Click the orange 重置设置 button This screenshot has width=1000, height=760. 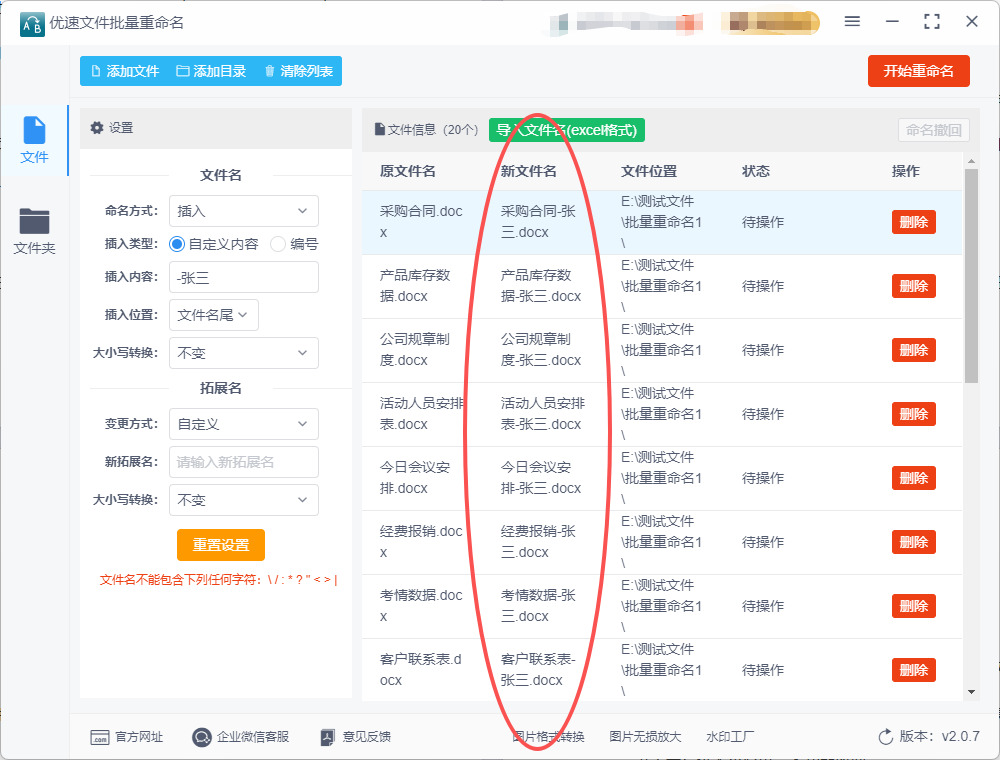(x=221, y=545)
